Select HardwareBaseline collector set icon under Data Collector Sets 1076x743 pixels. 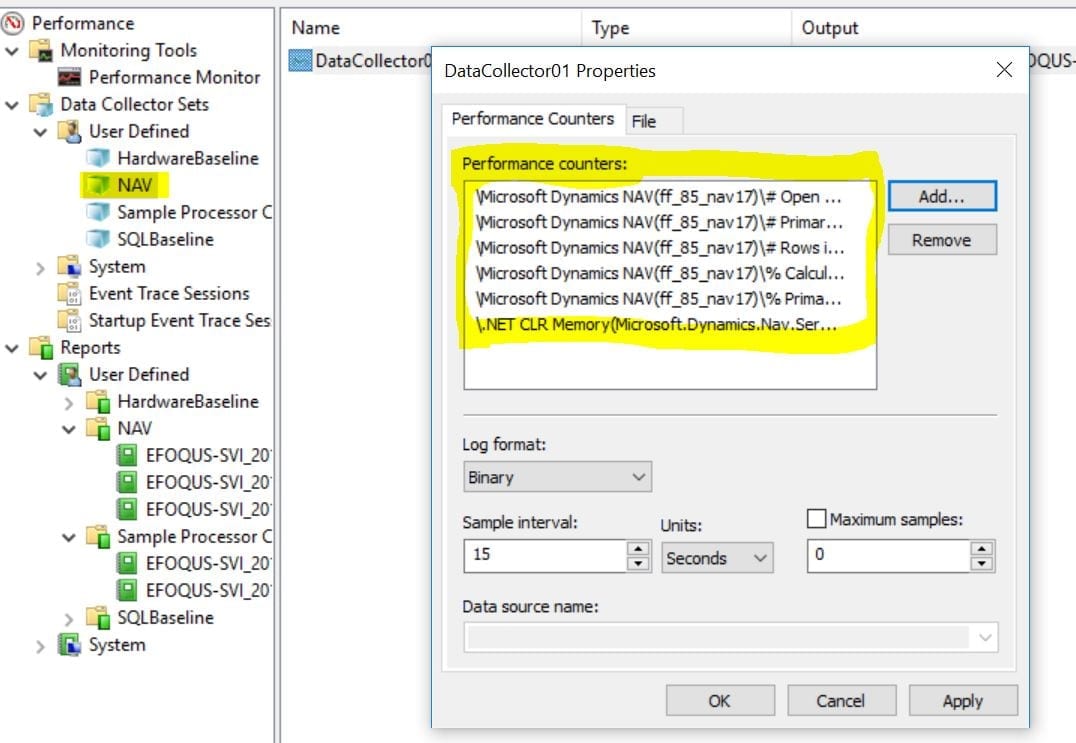(97, 158)
